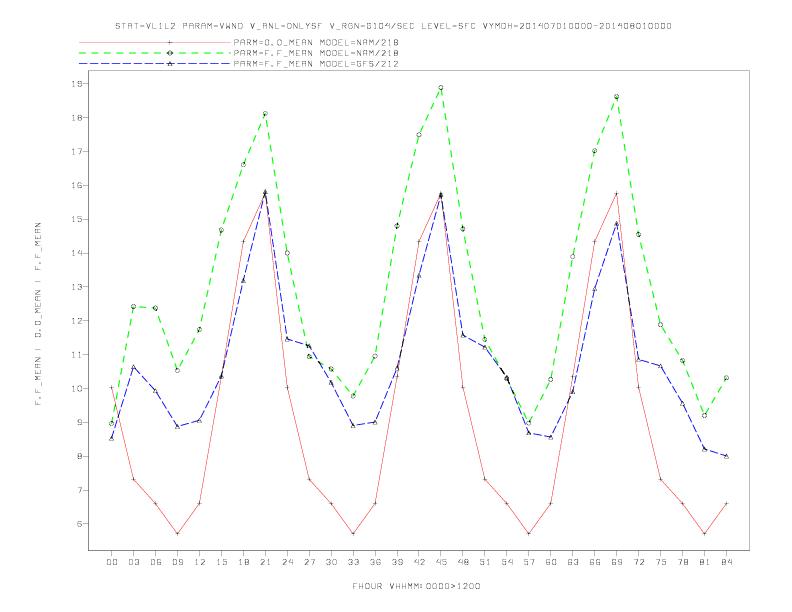
Task: Click x-axis forecast hour label 06
Action: tap(156, 562)
